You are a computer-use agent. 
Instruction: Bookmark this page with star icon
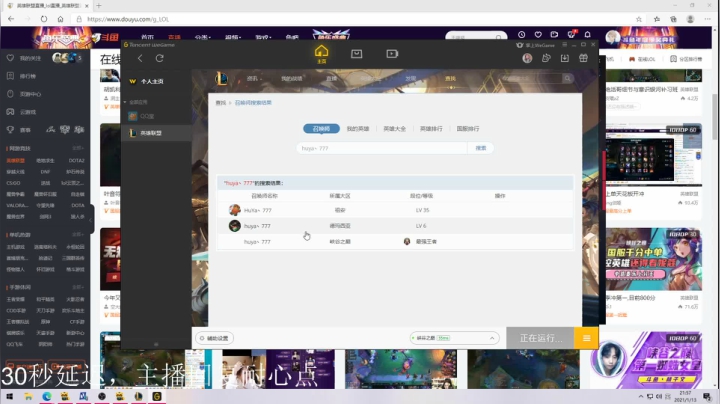point(639,19)
